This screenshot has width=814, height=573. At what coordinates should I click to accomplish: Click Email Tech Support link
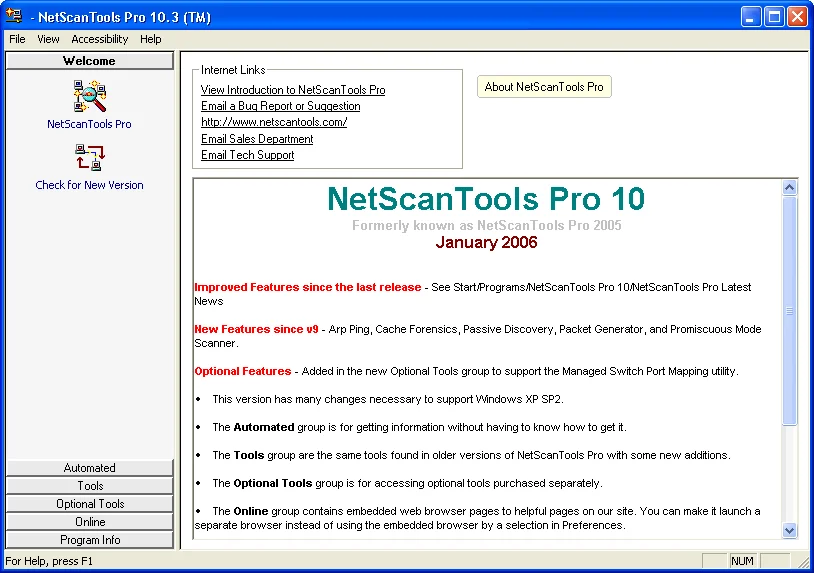tap(247, 155)
